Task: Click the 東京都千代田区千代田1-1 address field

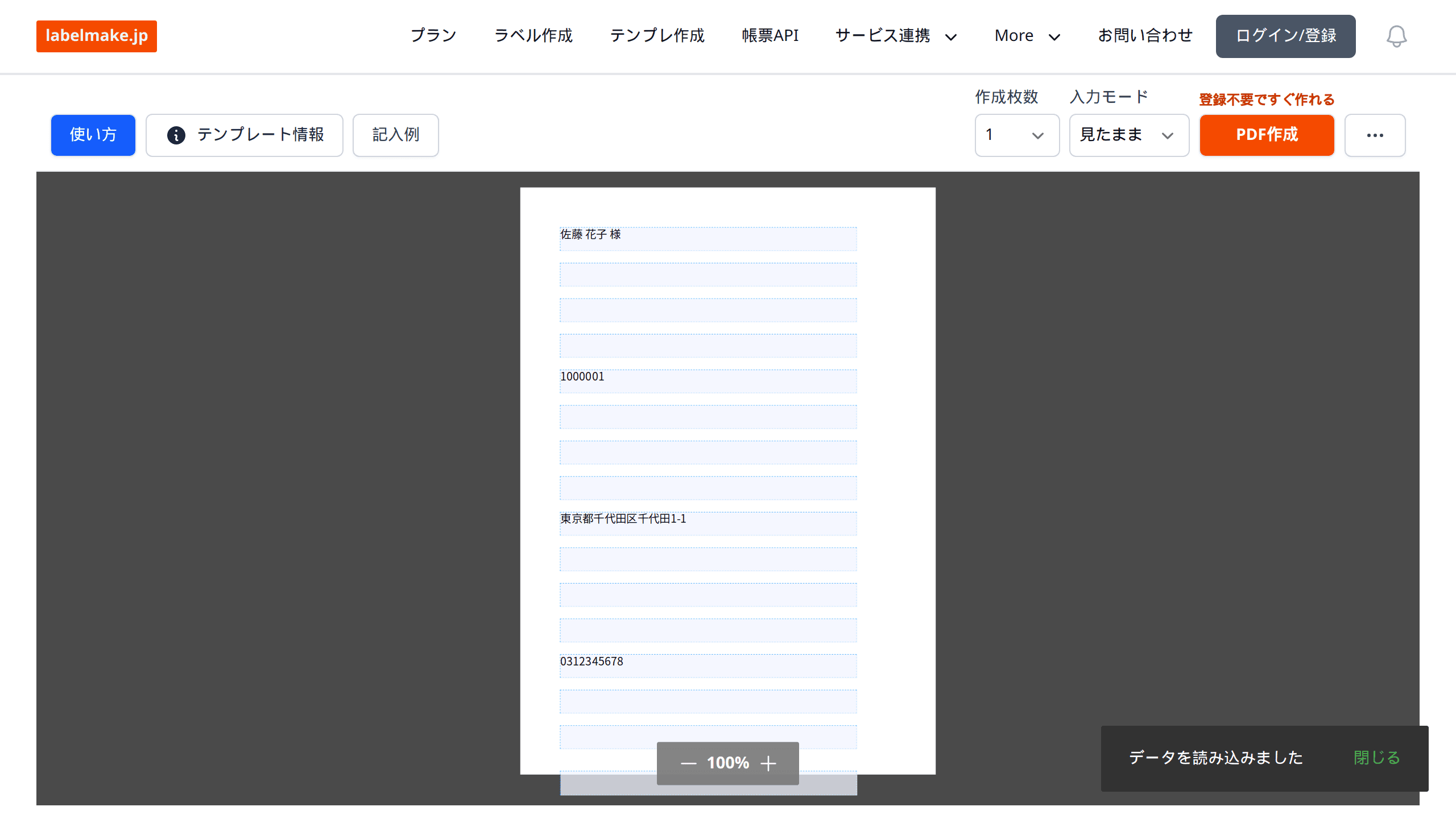Action: (x=708, y=523)
